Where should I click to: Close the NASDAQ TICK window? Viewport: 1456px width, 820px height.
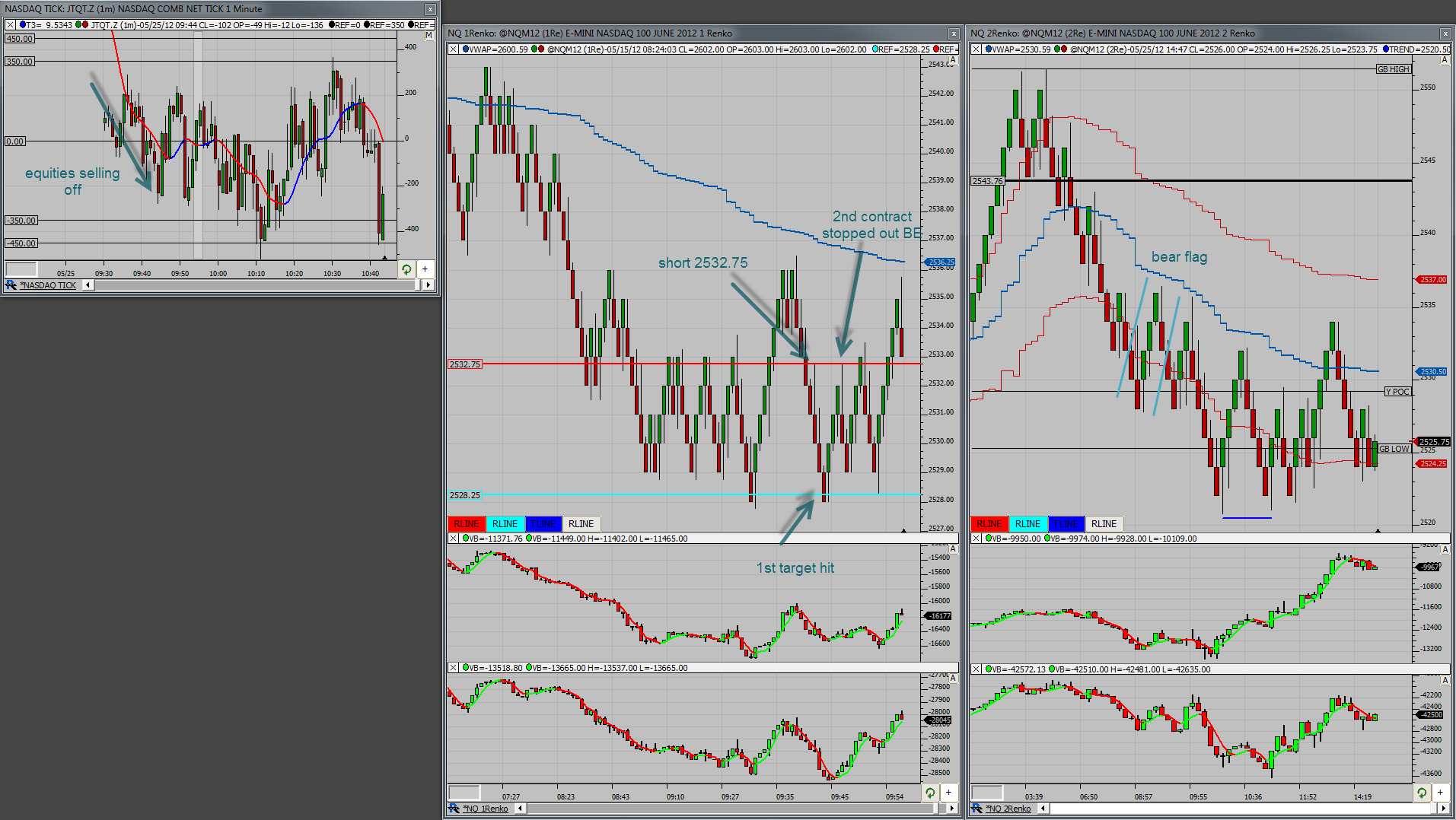point(430,9)
